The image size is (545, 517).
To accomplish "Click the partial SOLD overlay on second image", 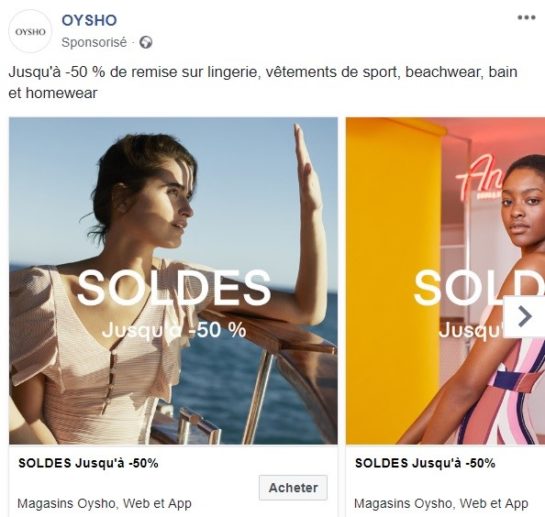I will (x=479, y=288).
